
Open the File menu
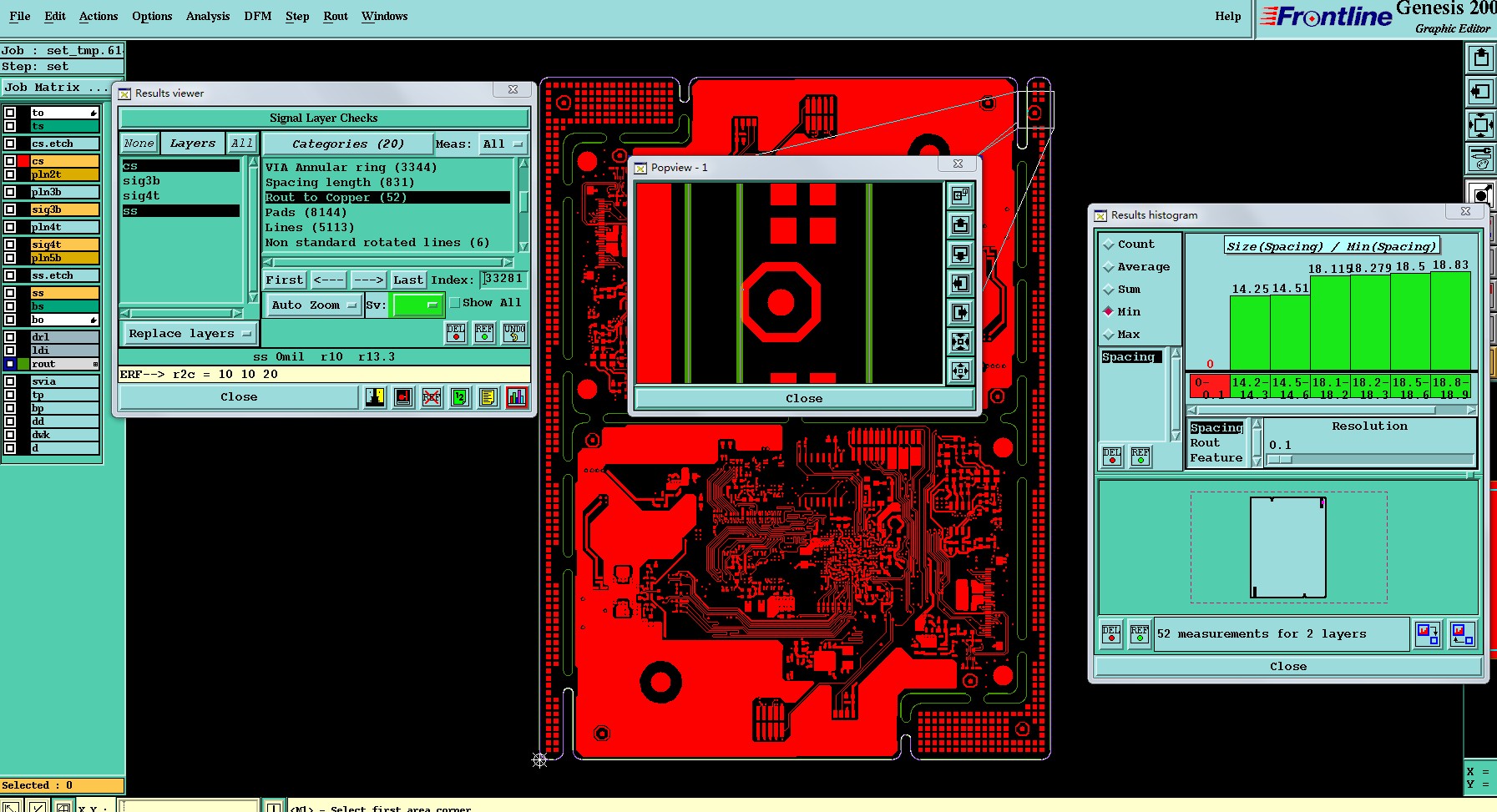point(20,16)
